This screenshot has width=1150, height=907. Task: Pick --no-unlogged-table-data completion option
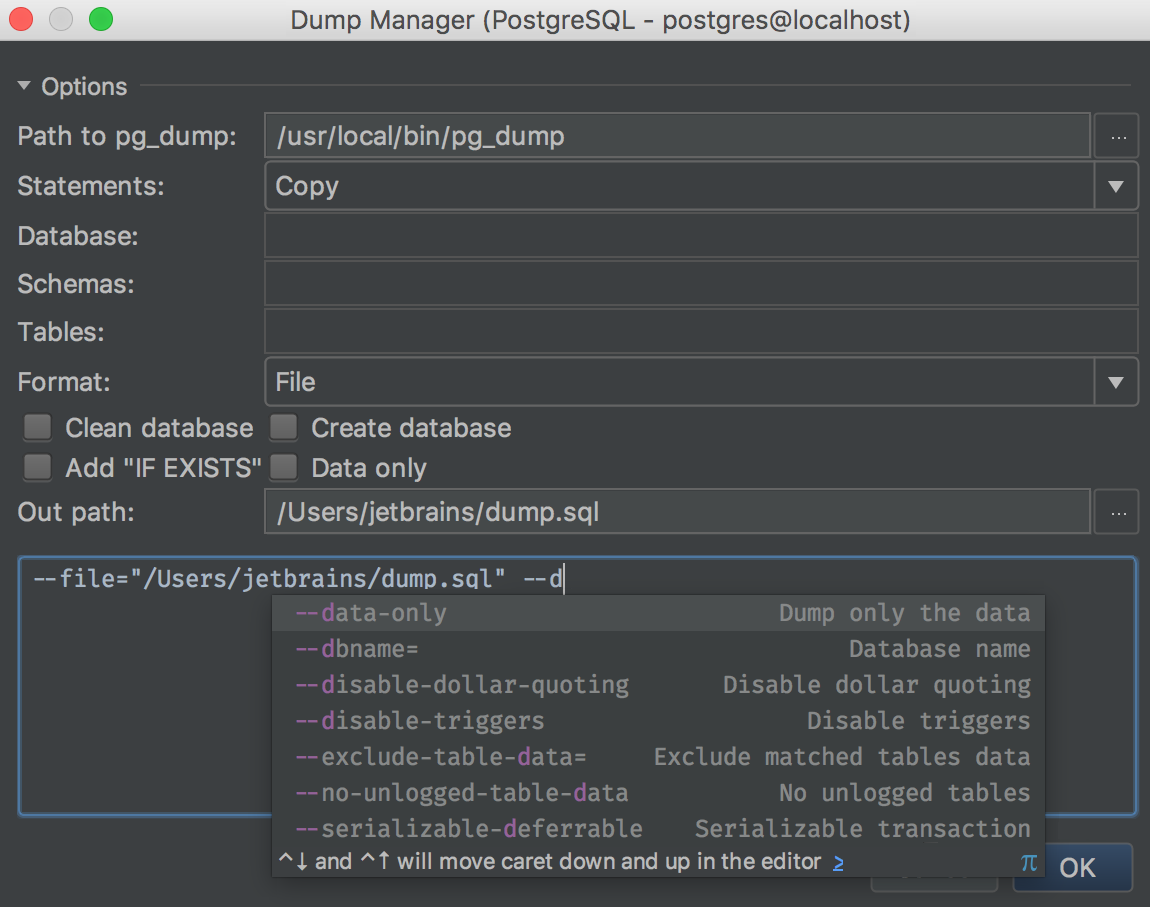coord(658,793)
